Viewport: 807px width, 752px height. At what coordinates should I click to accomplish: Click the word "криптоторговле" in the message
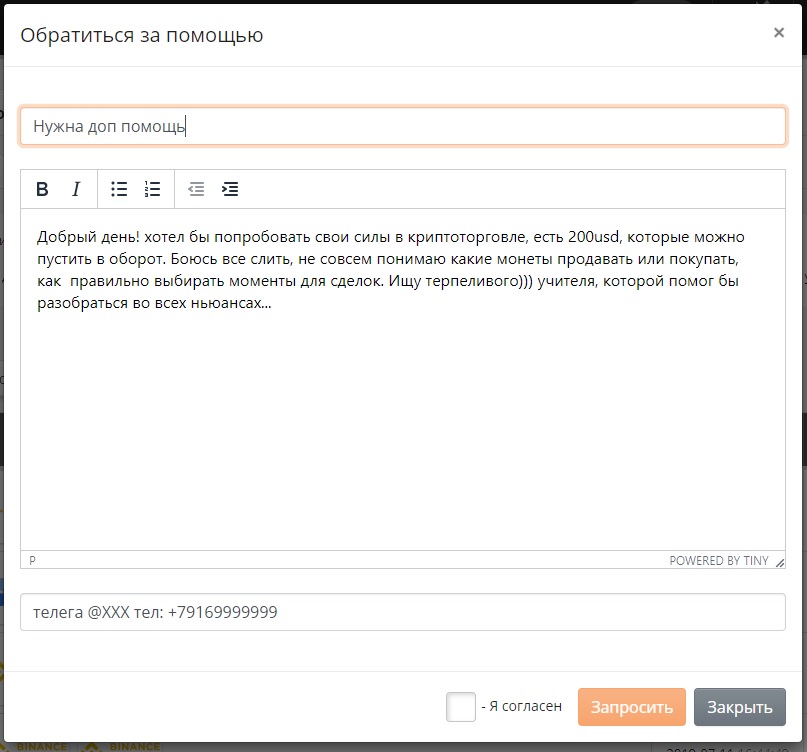coord(467,237)
